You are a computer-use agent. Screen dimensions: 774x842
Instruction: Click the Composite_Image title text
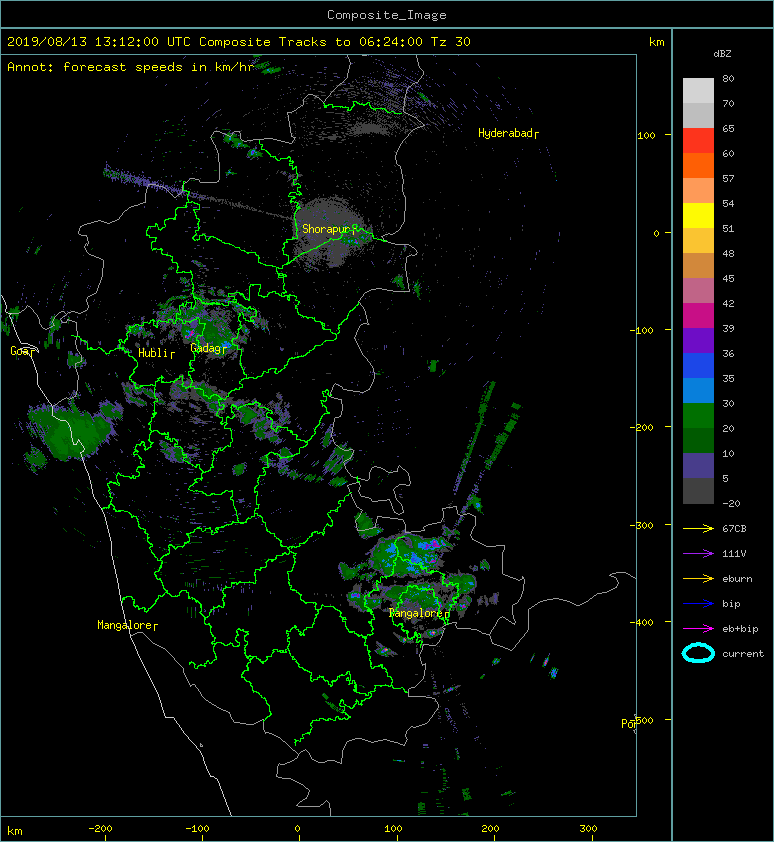(x=387, y=15)
